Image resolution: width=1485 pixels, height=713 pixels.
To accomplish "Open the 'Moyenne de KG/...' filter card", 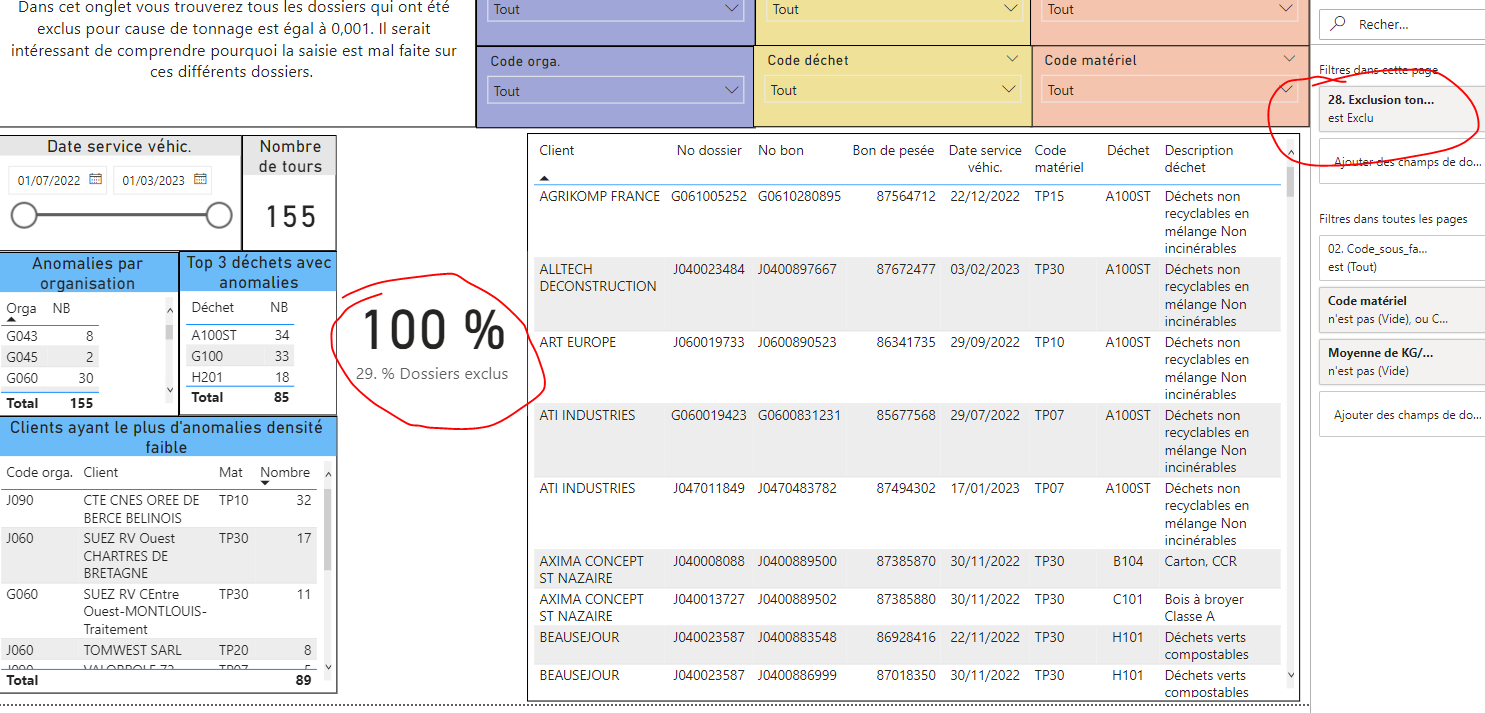I will point(1402,361).
